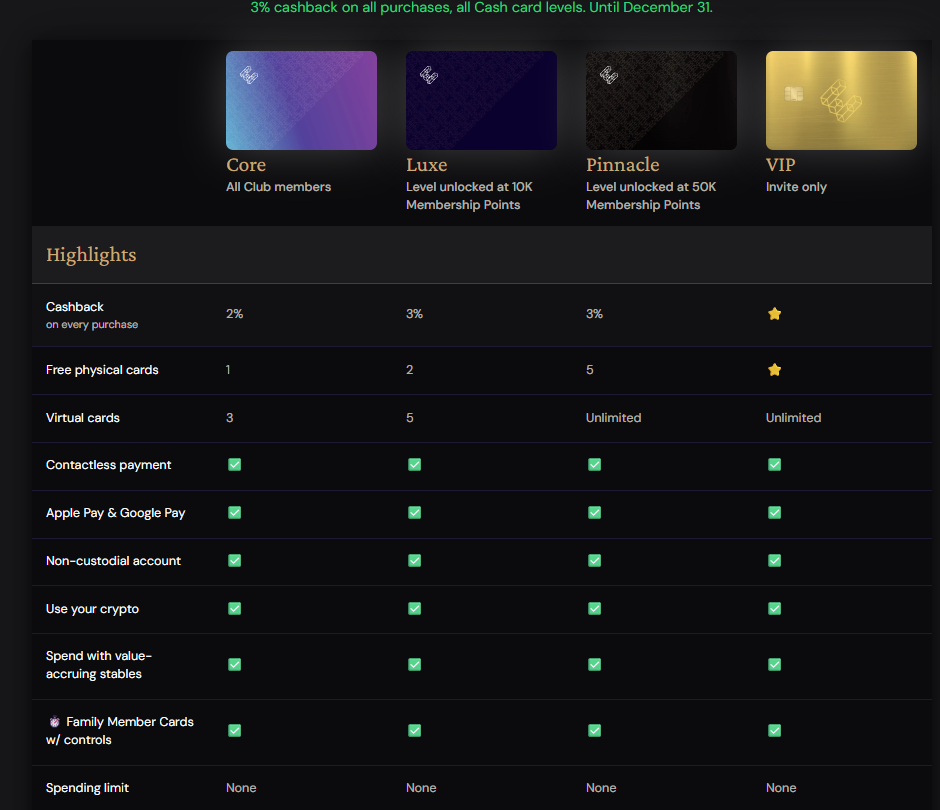Click the 'All Club members' subtitle
The width and height of the screenshot is (940, 810).
click(x=278, y=187)
